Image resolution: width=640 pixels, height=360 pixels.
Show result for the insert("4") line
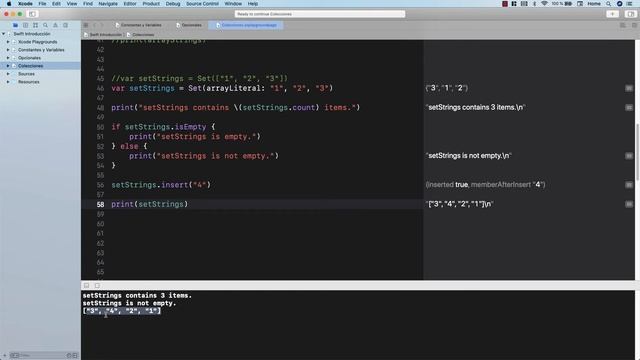point(629,185)
